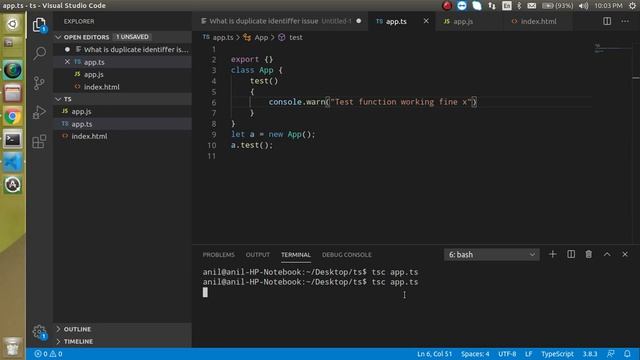Select the unsaved duplicate identifier file in Open Editors
Image resolution: width=640 pixels, height=360 pixels.
point(122,49)
